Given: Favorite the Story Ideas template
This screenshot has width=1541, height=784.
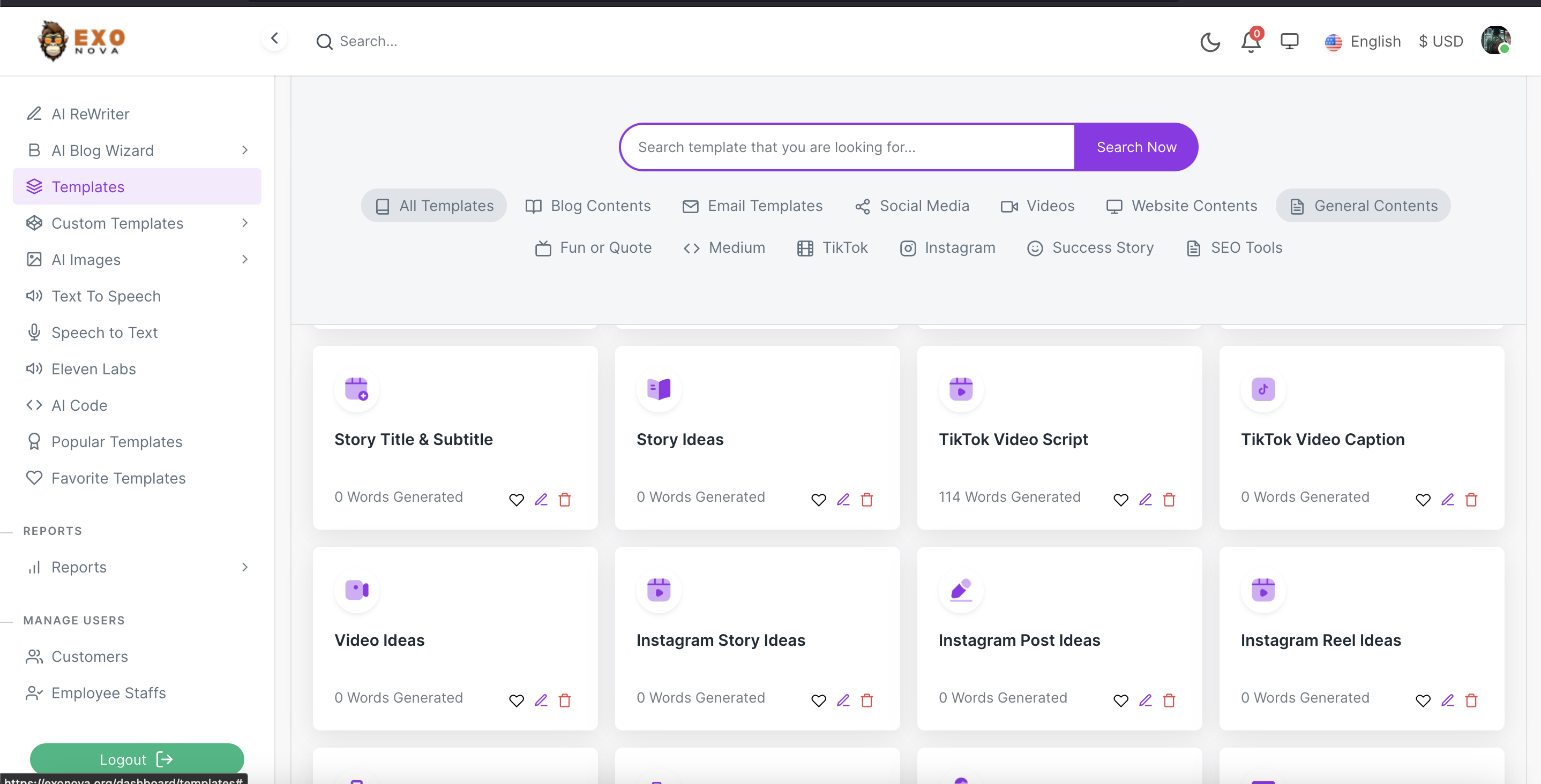Looking at the screenshot, I should pyautogui.click(x=818, y=499).
